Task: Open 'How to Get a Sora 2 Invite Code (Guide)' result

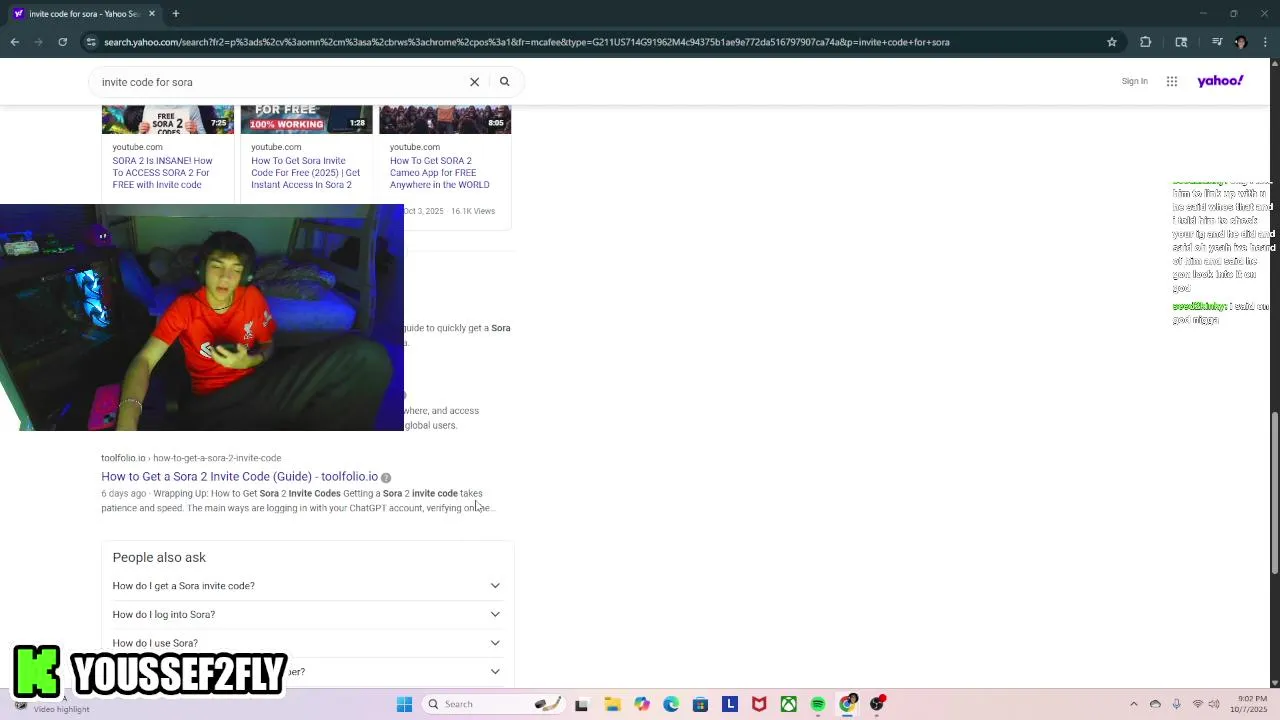Action: pyautogui.click(x=239, y=477)
